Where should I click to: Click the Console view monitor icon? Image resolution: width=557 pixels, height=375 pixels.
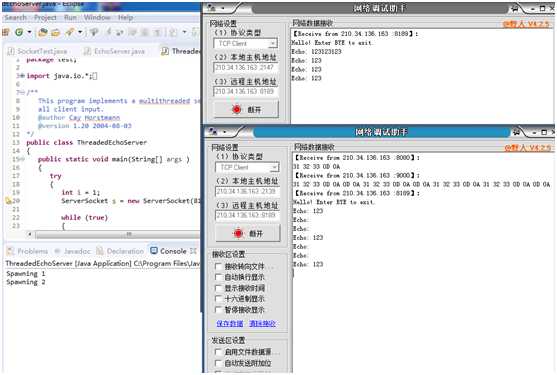154,251
